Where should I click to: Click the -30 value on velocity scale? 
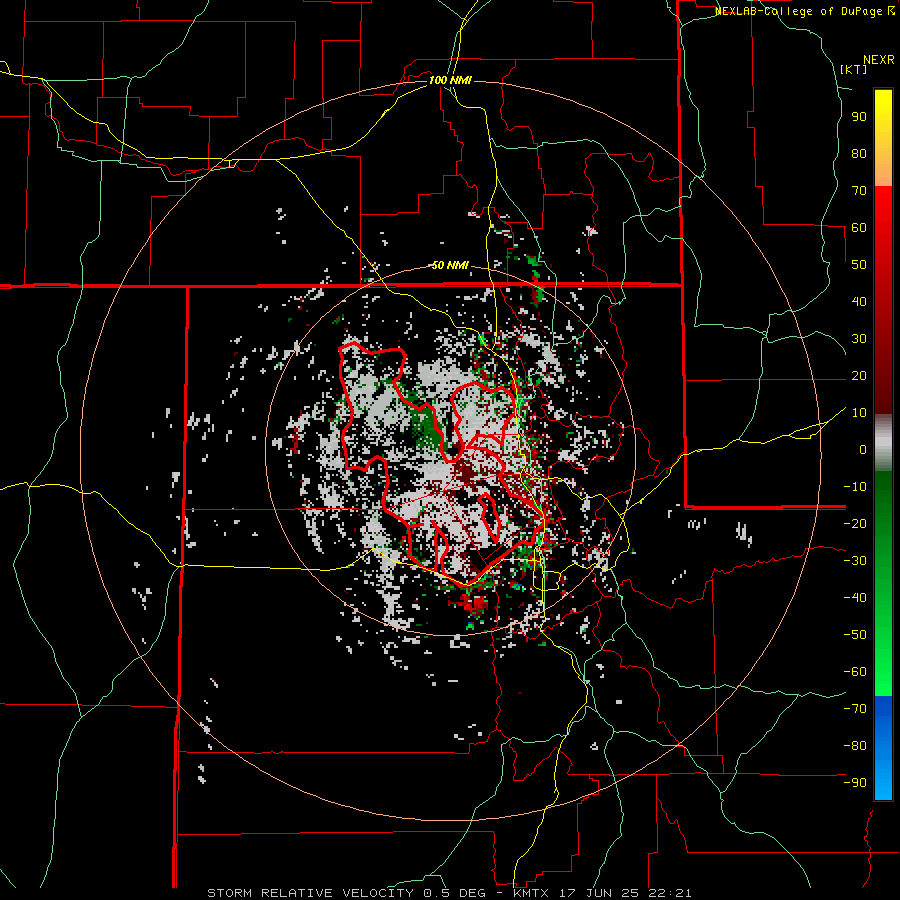click(855, 561)
